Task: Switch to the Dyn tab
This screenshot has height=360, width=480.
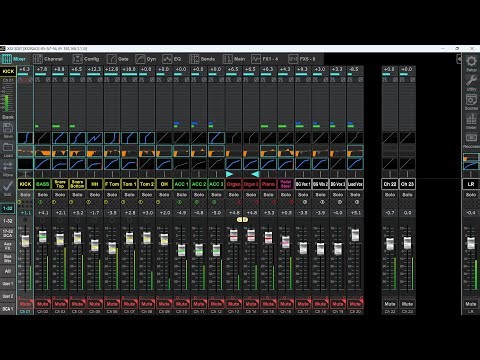Action: pyautogui.click(x=146, y=59)
